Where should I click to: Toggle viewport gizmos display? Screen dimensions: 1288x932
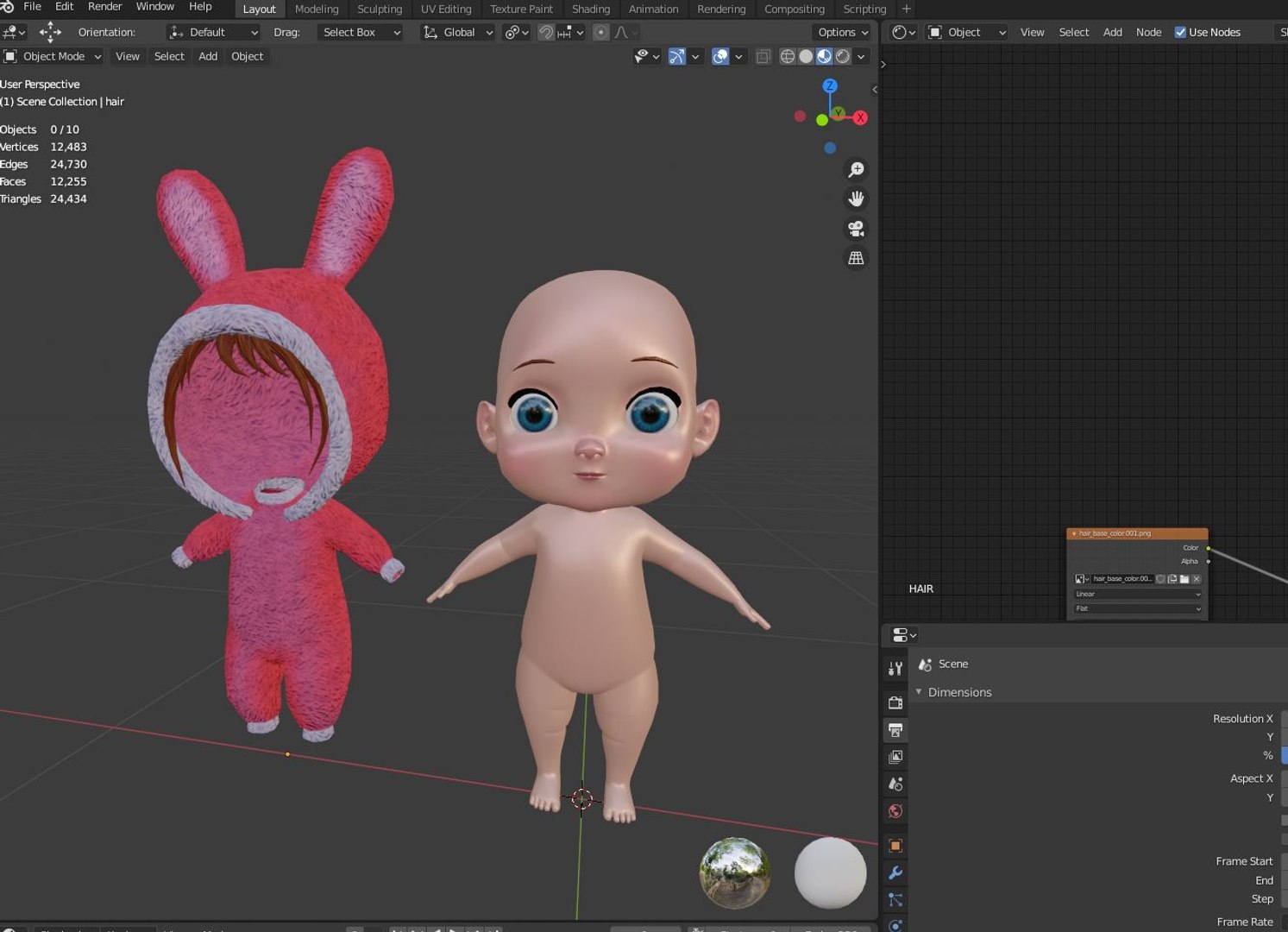[x=677, y=56]
